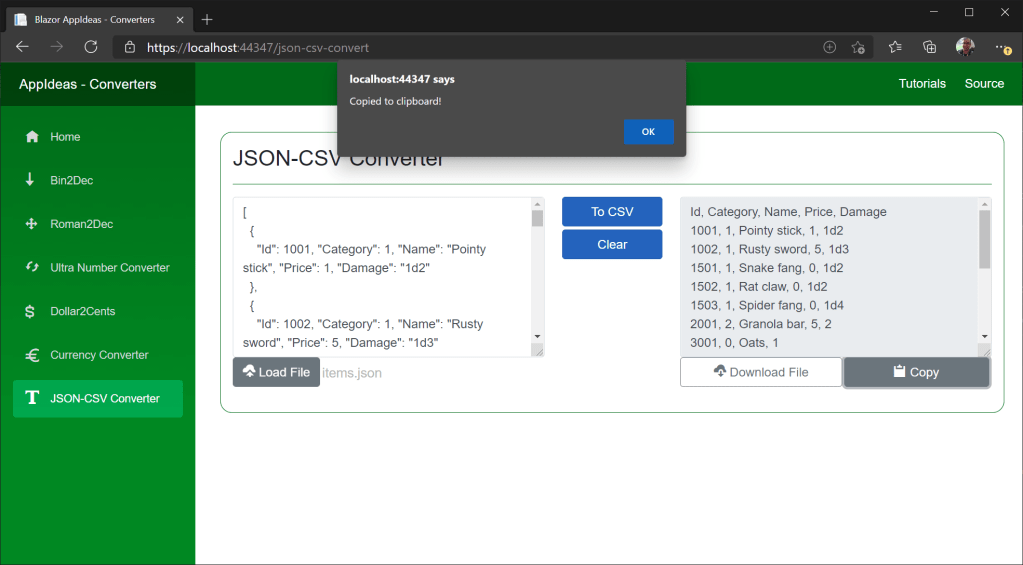Open the Tutorials link in header
Image resolution: width=1023 pixels, height=565 pixels.
pos(922,84)
